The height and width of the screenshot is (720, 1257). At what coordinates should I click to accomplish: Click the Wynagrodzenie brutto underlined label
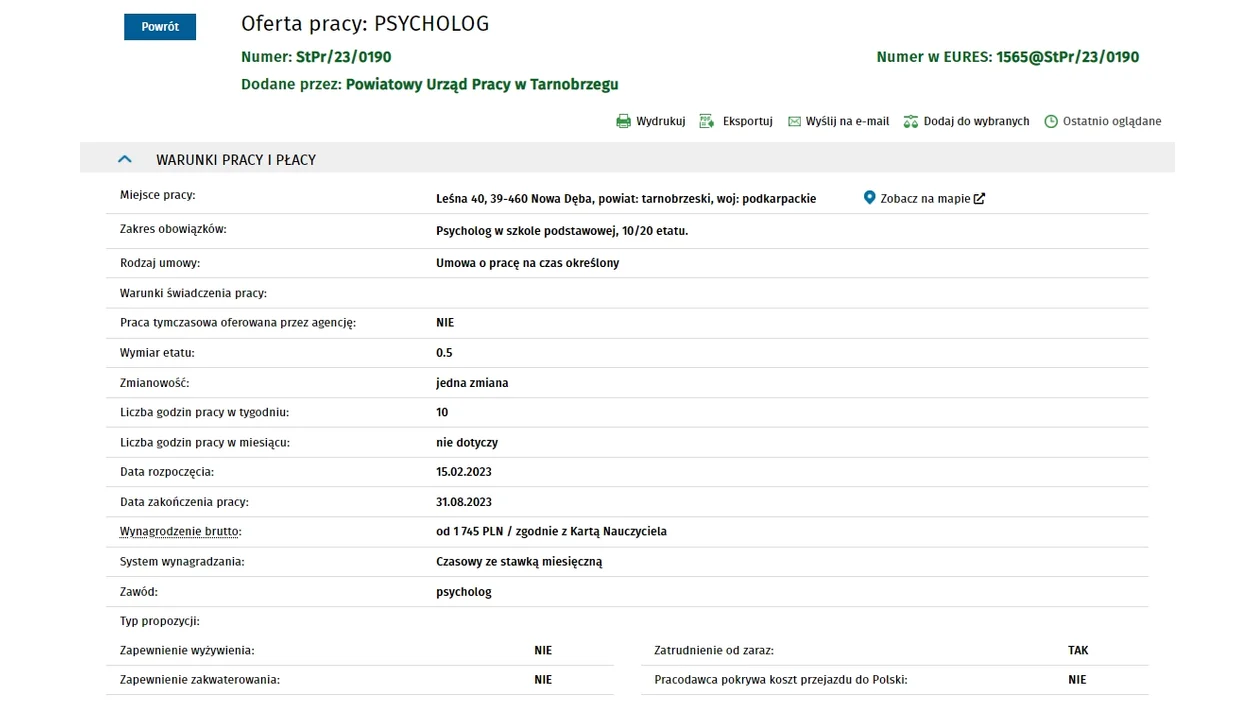tap(180, 532)
